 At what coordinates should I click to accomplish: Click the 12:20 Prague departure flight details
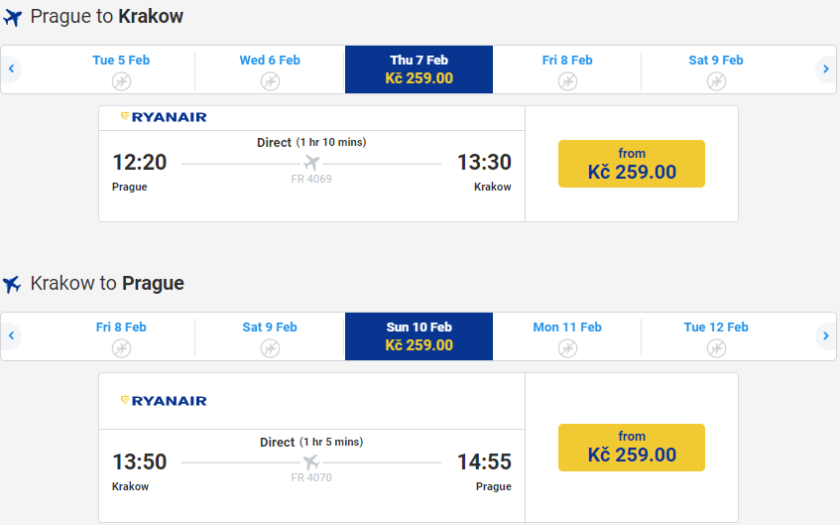[x=140, y=163]
